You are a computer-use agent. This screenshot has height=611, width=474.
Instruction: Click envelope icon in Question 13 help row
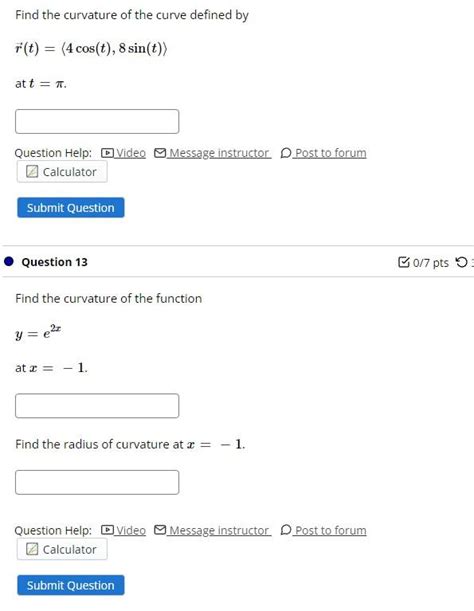(160, 530)
